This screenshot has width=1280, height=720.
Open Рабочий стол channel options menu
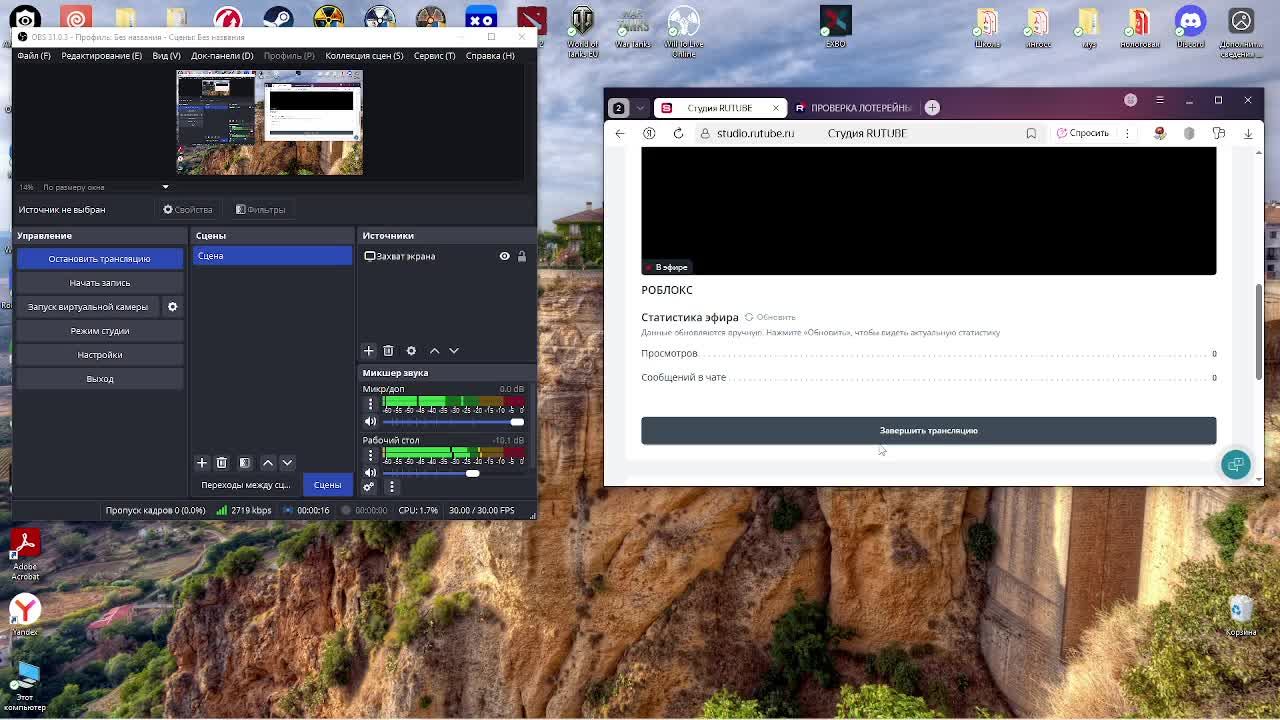pos(370,455)
